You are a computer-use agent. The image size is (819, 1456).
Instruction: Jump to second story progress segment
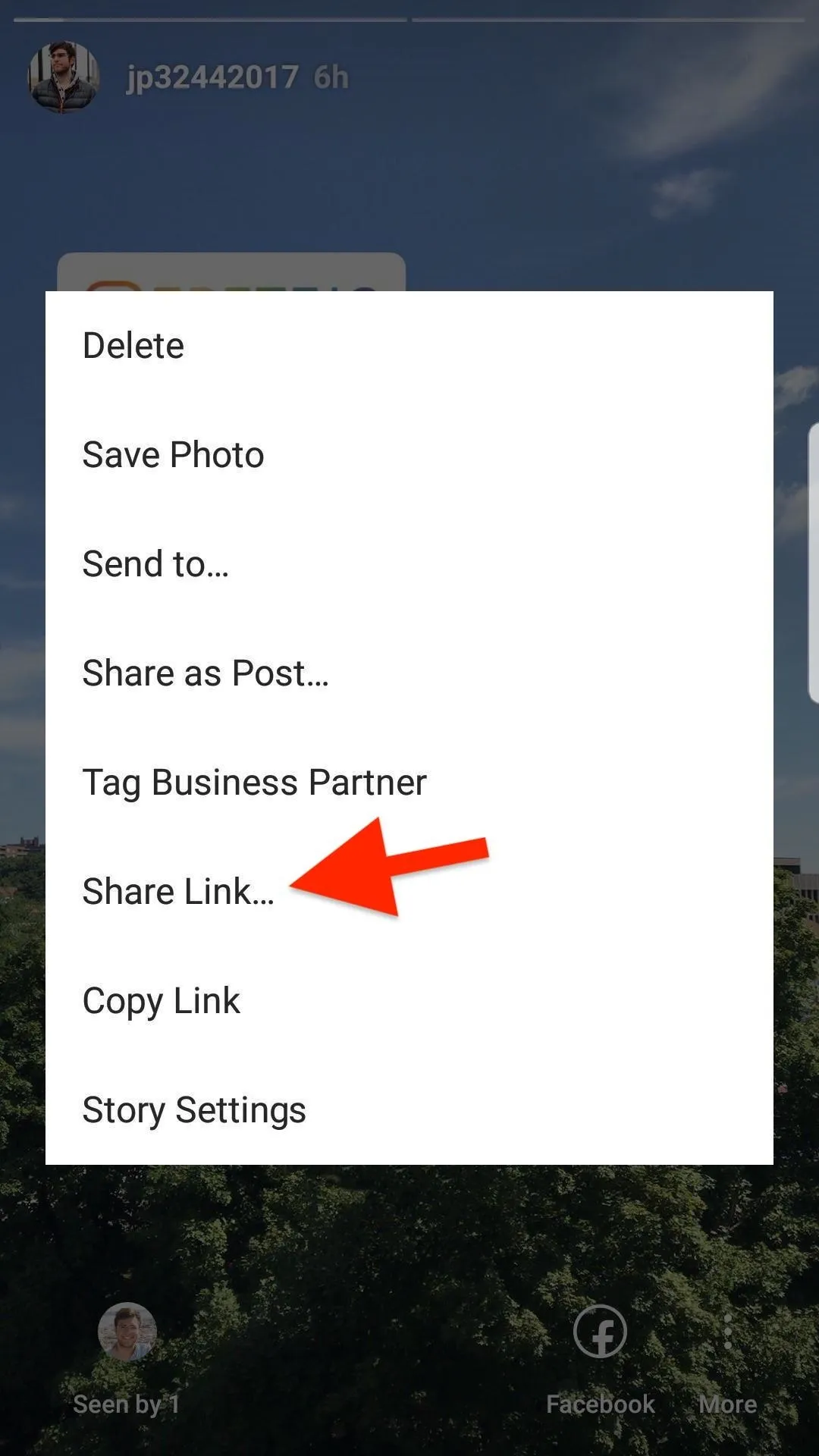coord(608,20)
